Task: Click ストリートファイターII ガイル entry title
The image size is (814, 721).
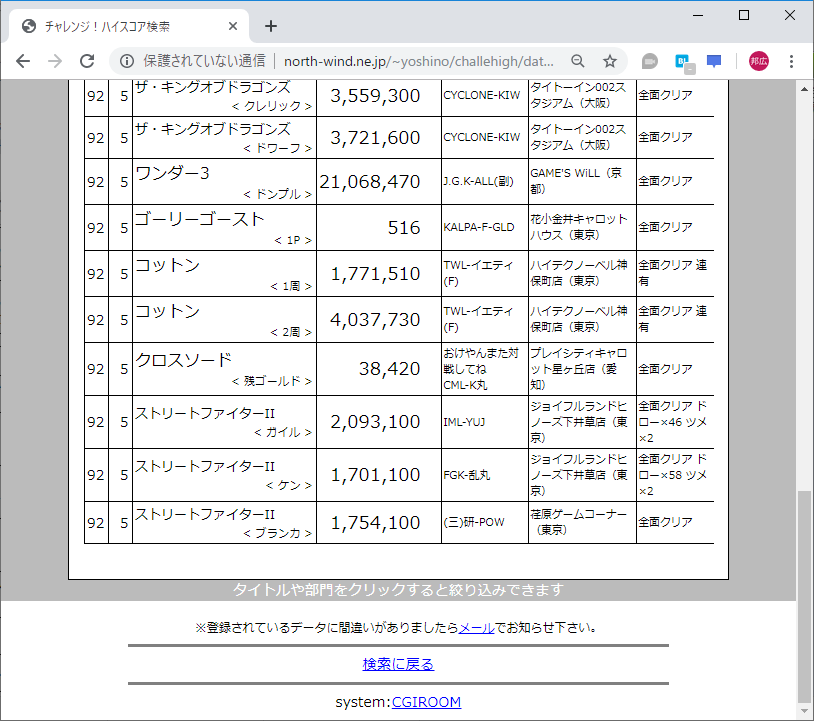Action: [x=205, y=412]
